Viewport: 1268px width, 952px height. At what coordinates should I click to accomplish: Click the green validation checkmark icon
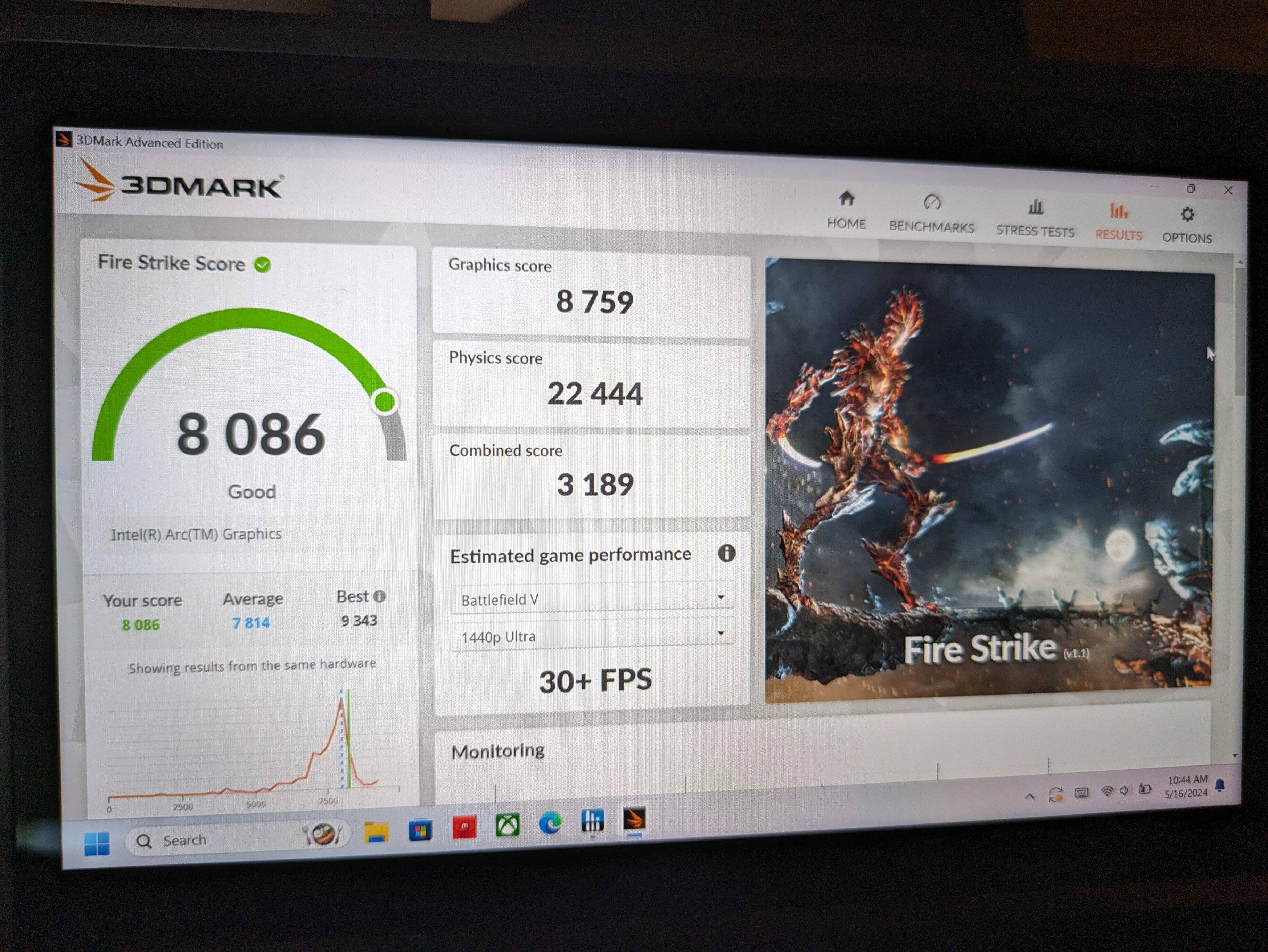point(263,265)
